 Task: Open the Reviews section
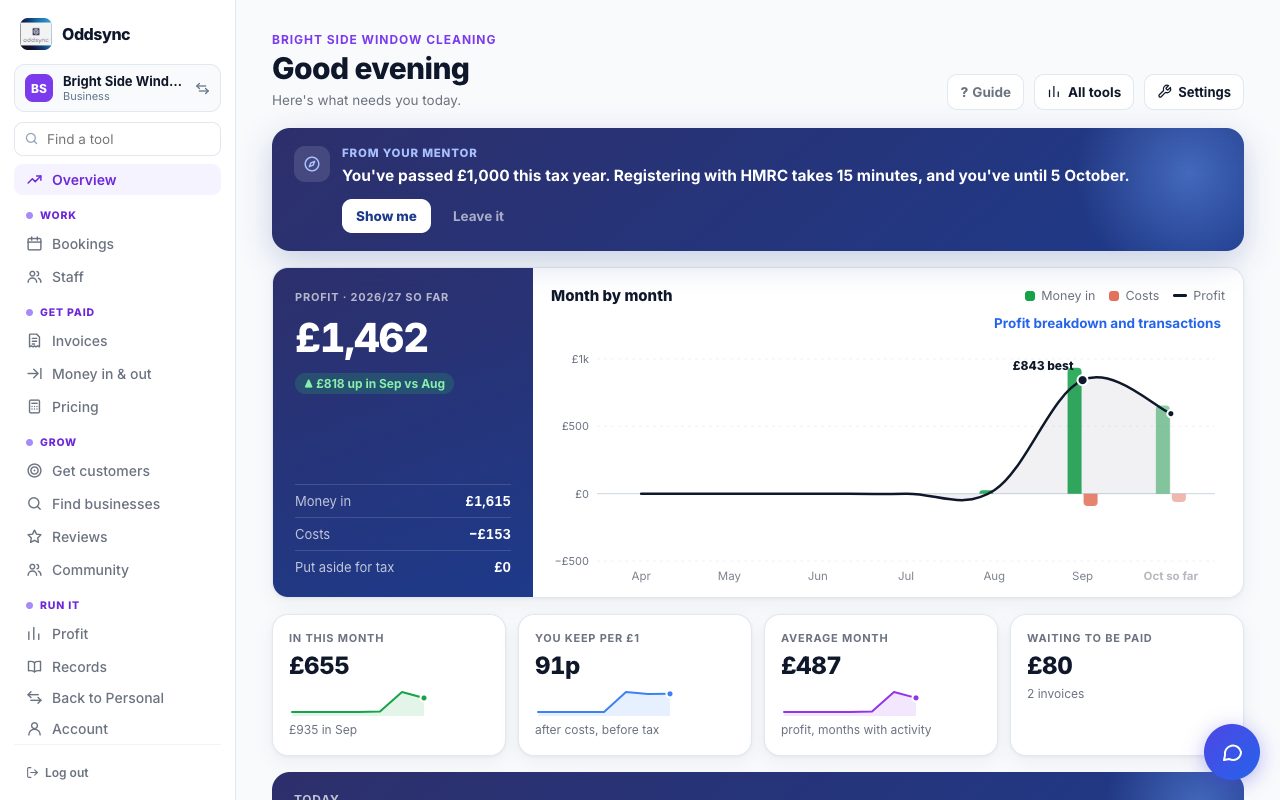(117, 537)
